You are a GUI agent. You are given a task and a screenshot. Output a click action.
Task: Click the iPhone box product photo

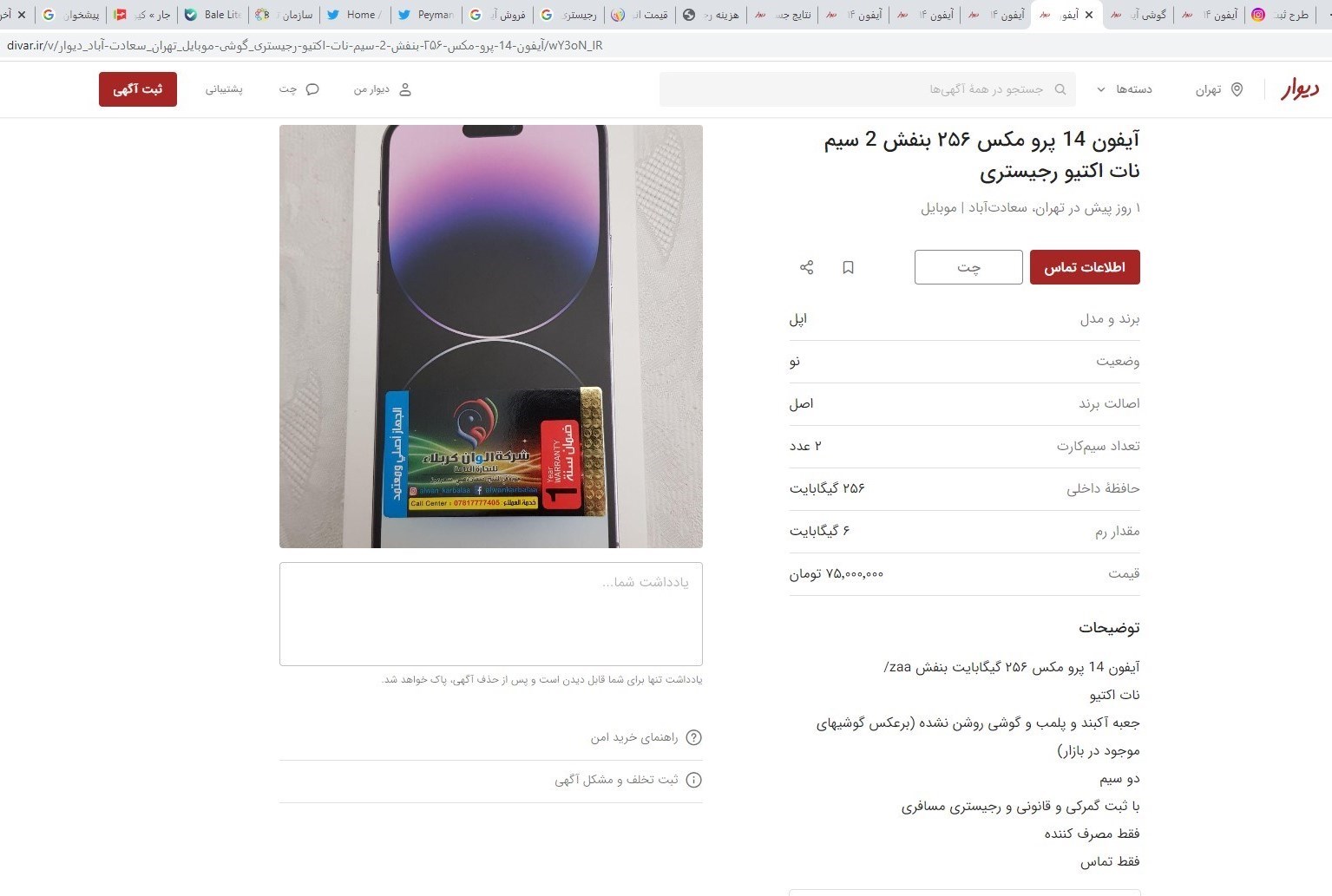[x=491, y=337]
